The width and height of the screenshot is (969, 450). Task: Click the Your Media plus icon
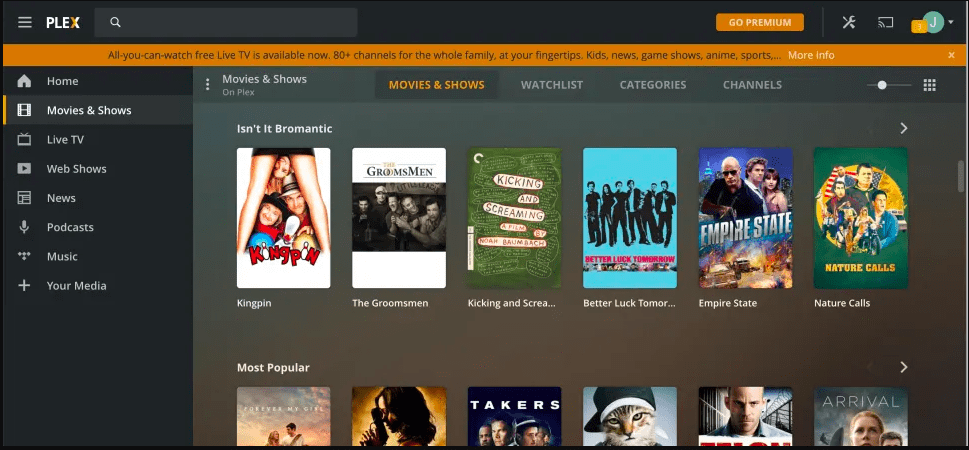[x=24, y=285]
